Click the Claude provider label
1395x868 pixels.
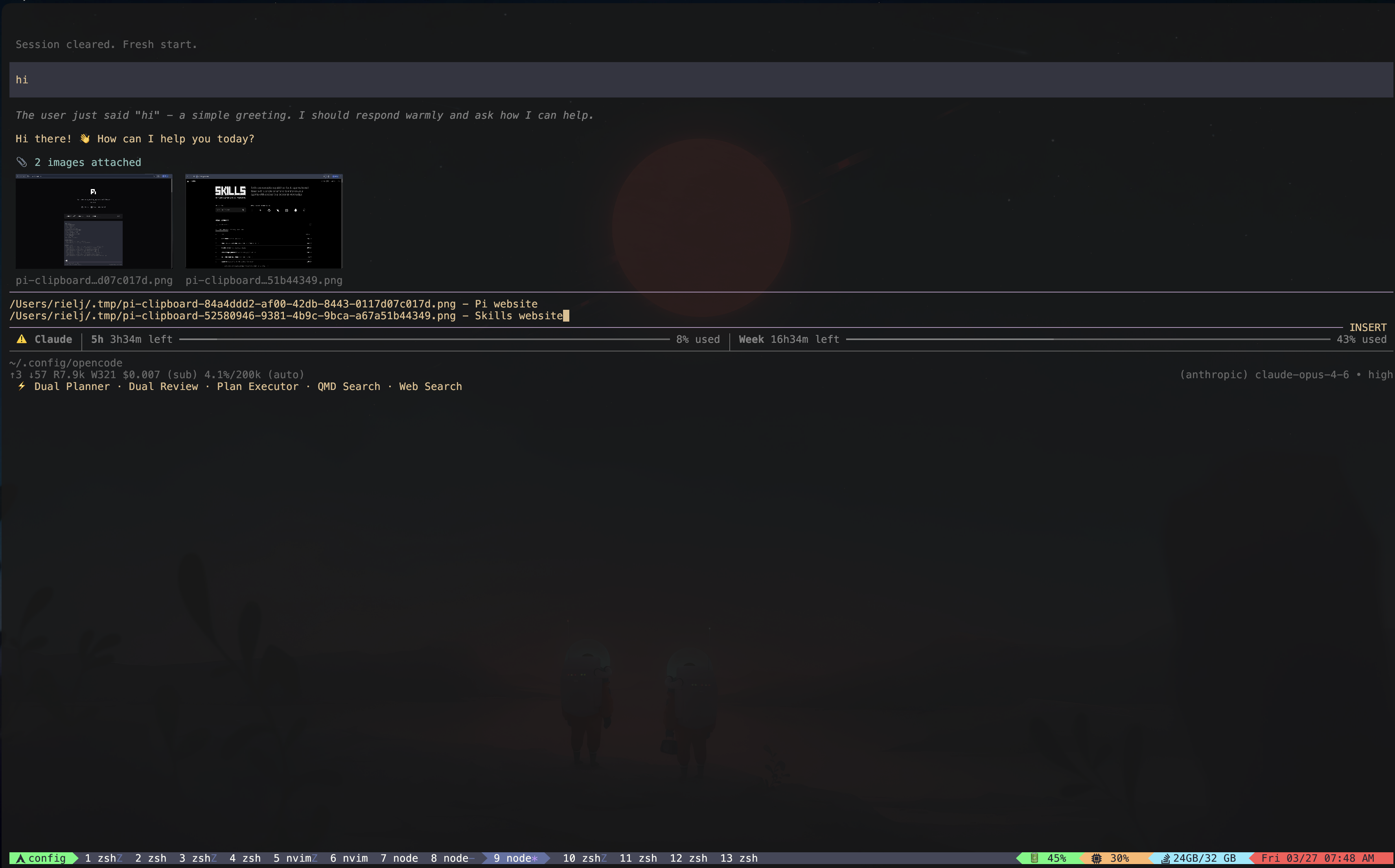coord(53,339)
